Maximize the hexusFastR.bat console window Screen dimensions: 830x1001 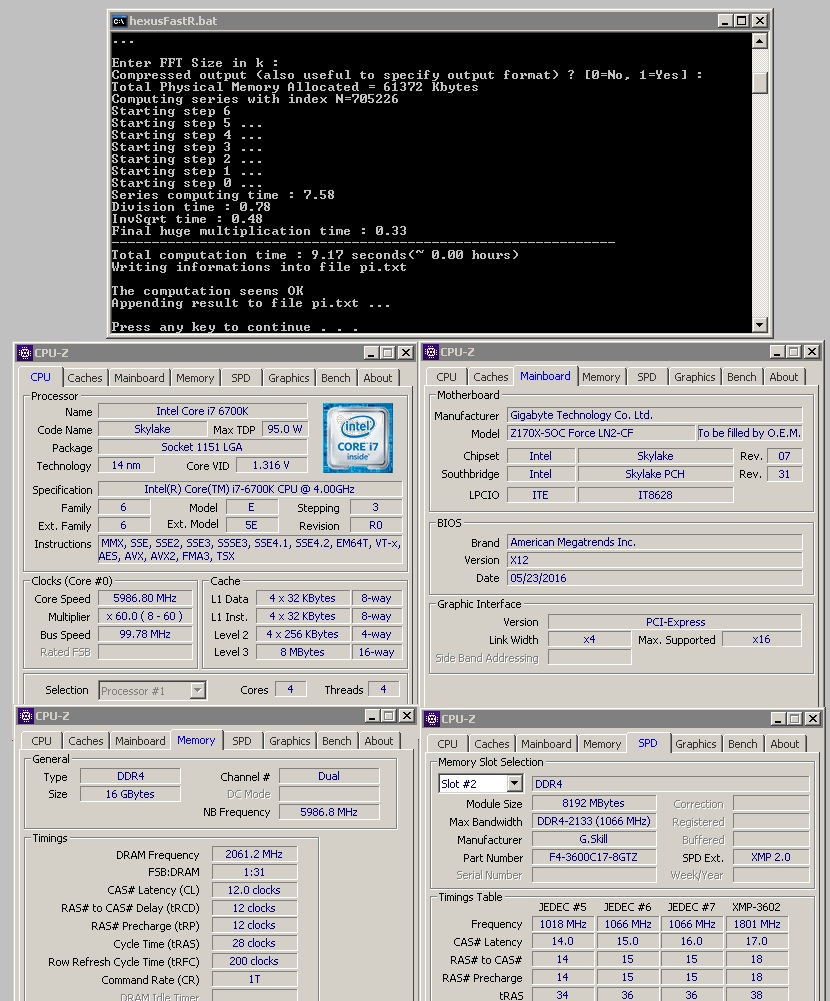pos(741,21)
